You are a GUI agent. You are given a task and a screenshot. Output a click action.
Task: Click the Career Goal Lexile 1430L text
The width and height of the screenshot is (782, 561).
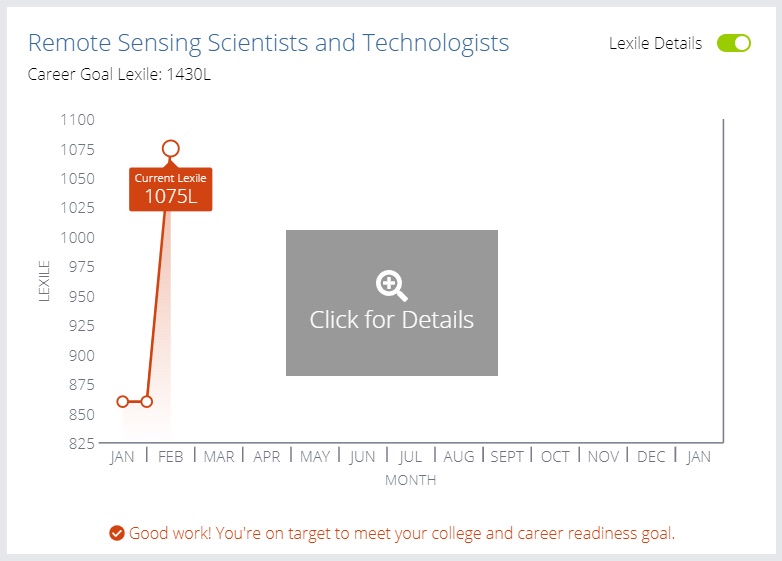click(119, 74)
